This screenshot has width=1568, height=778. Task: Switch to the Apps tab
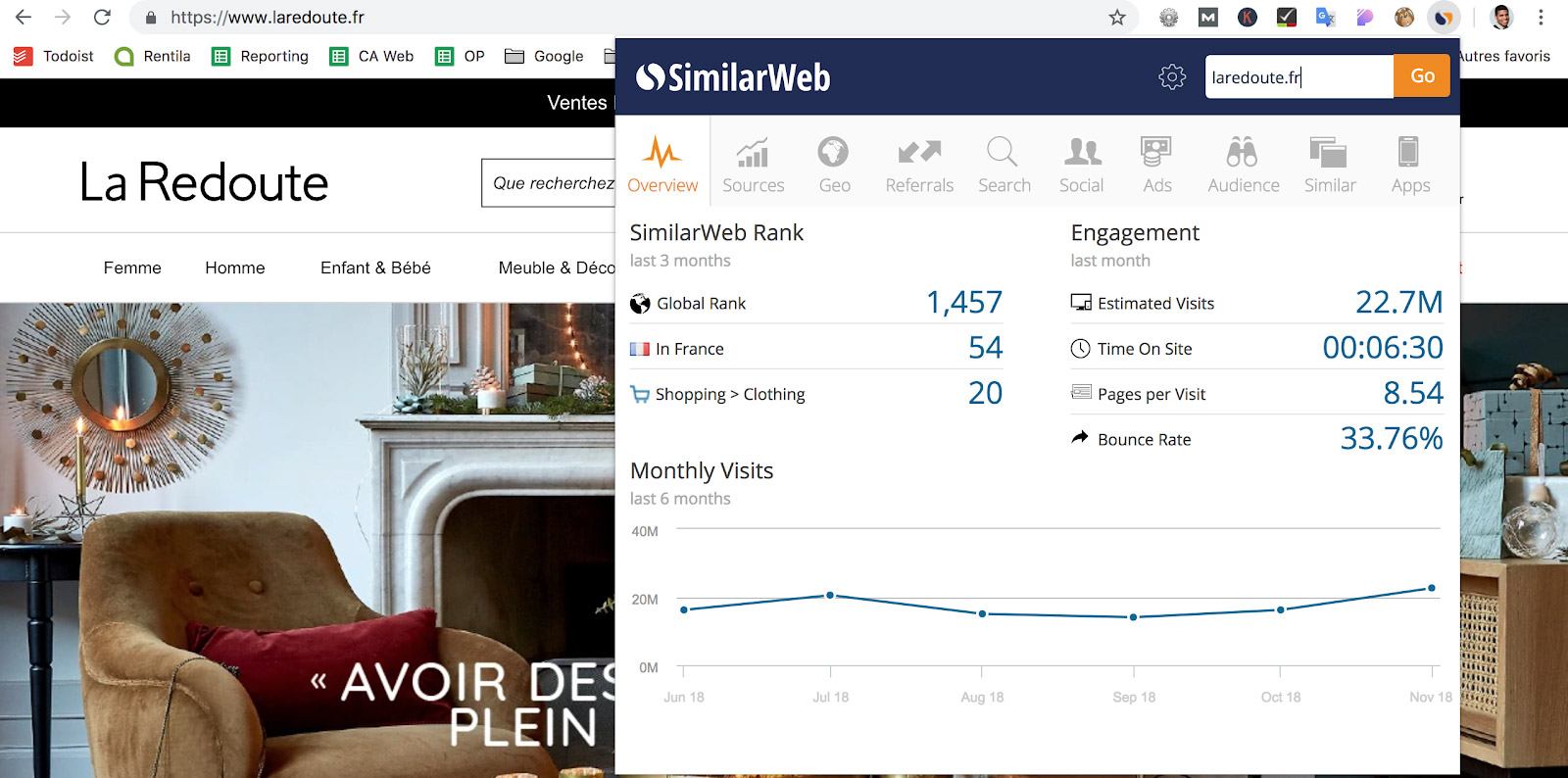(1409, 165)
